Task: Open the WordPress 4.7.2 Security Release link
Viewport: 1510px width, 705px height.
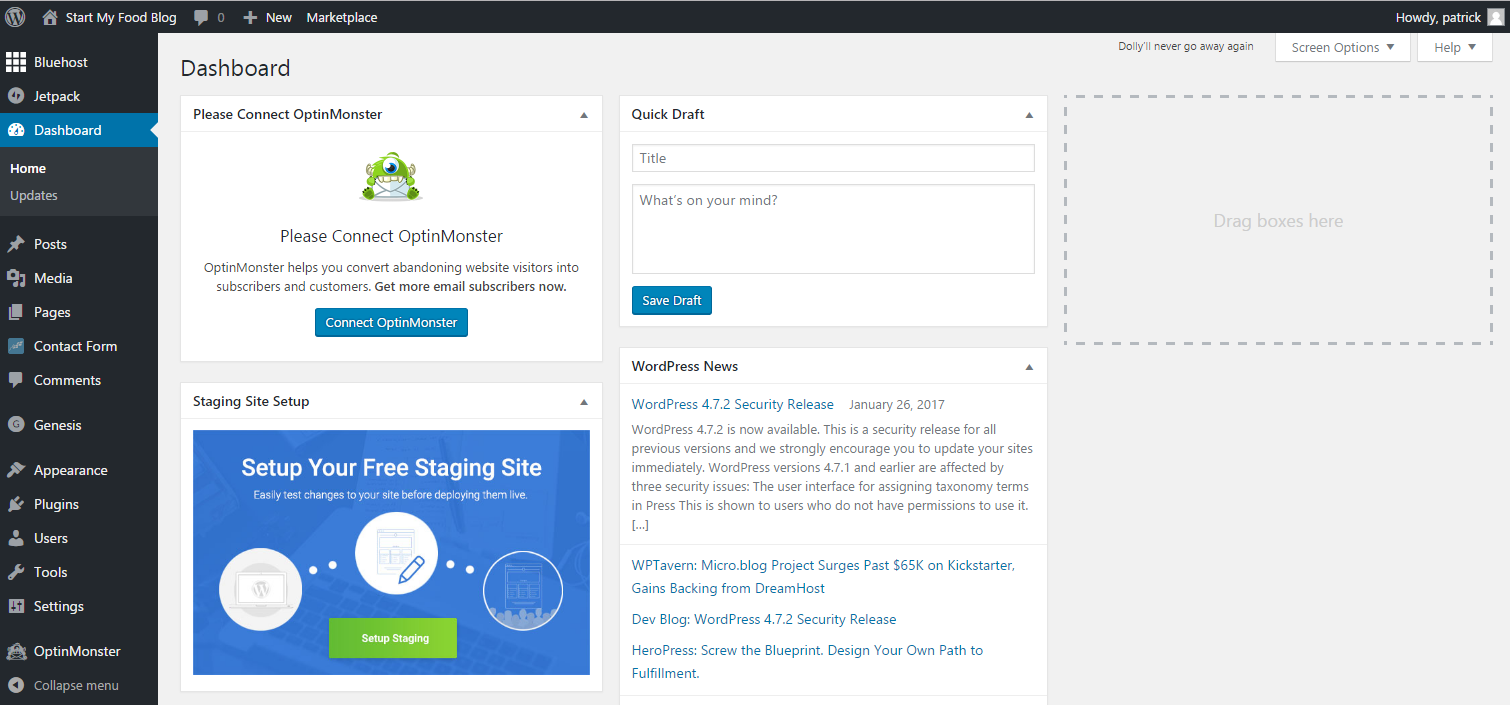Action: tap(732, 404)
